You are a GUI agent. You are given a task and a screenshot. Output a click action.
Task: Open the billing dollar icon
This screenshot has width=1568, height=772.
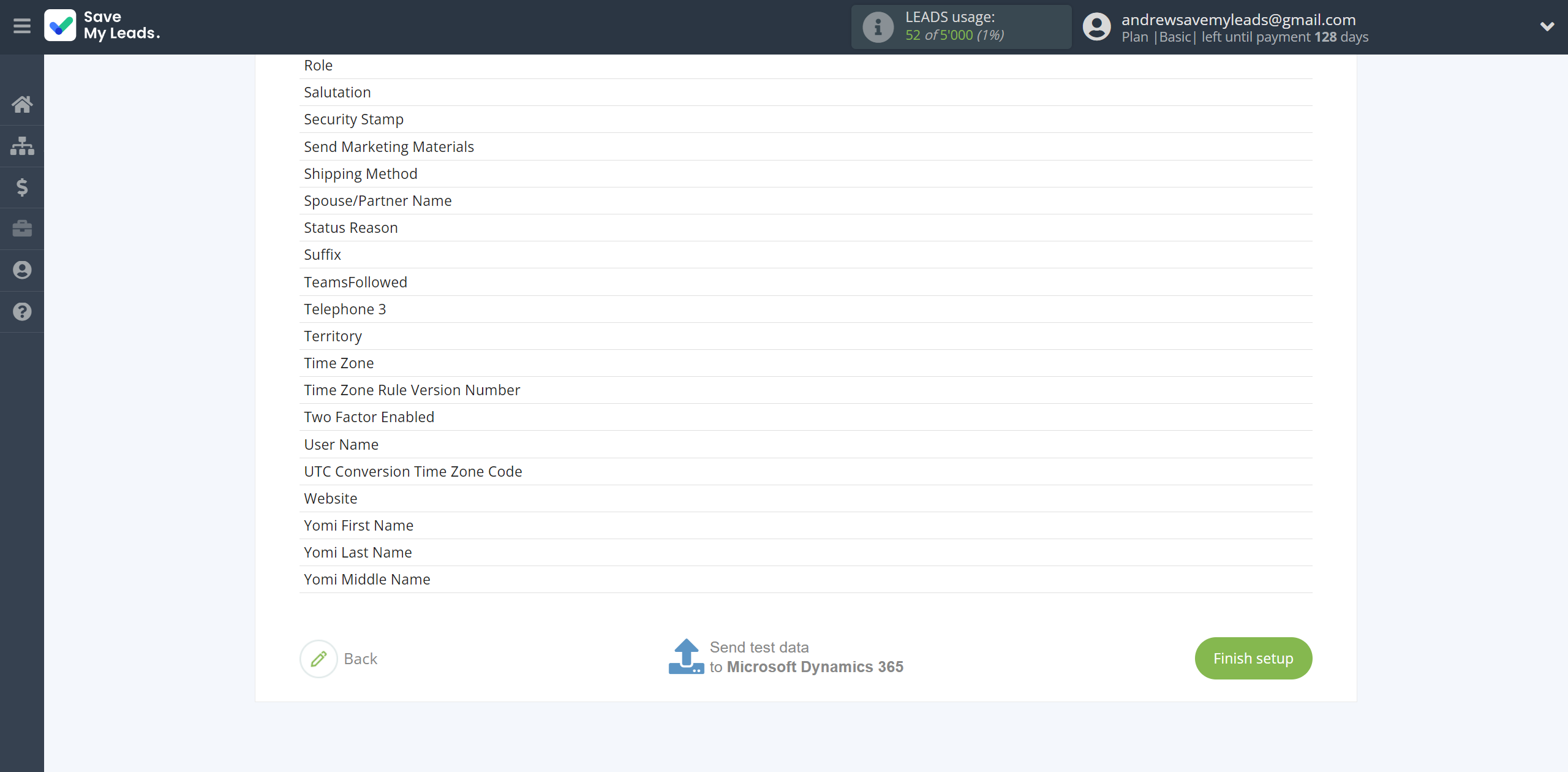coord(22,187)
